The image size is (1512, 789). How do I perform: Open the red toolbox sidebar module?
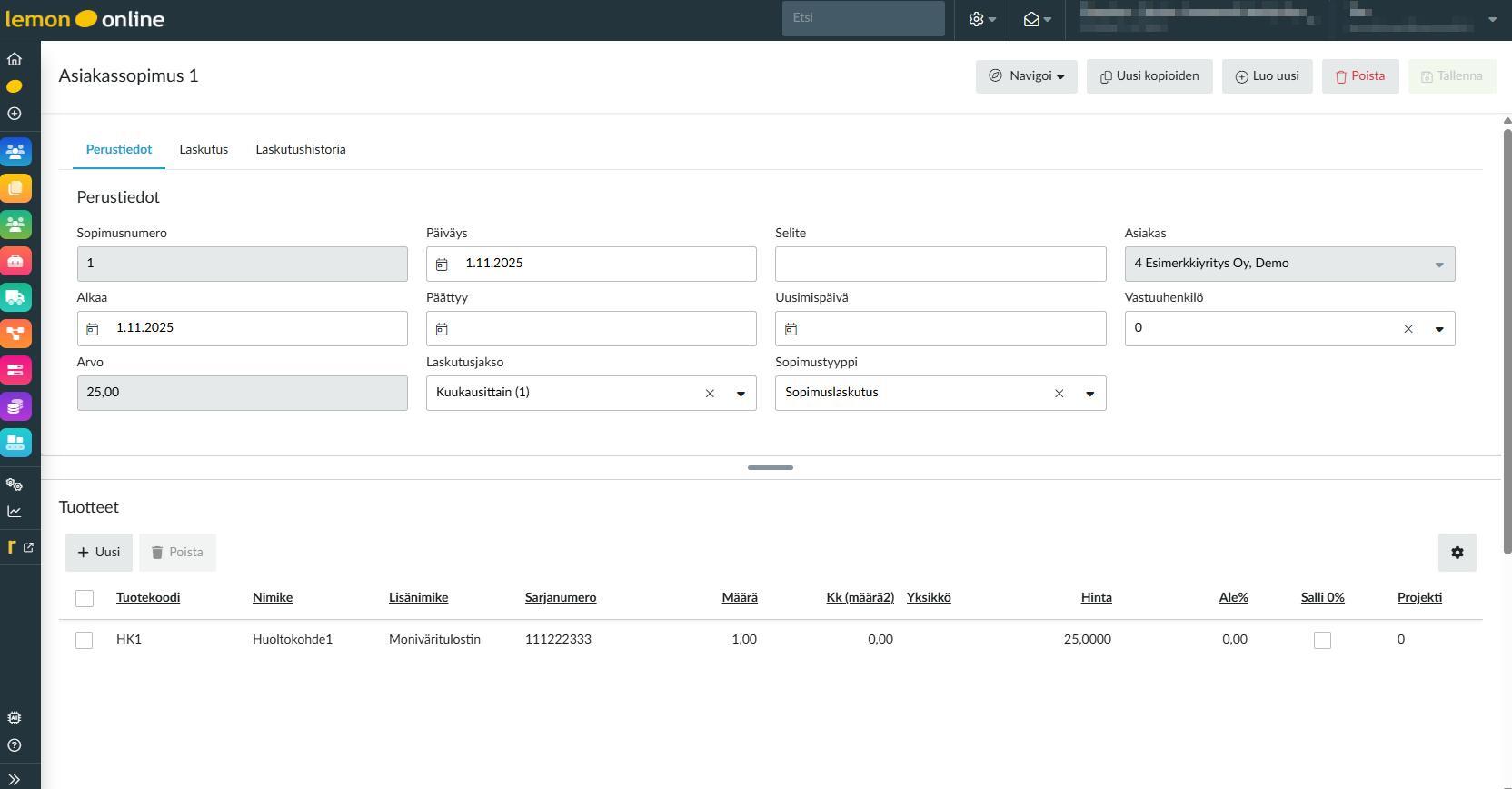pos(15,261)
